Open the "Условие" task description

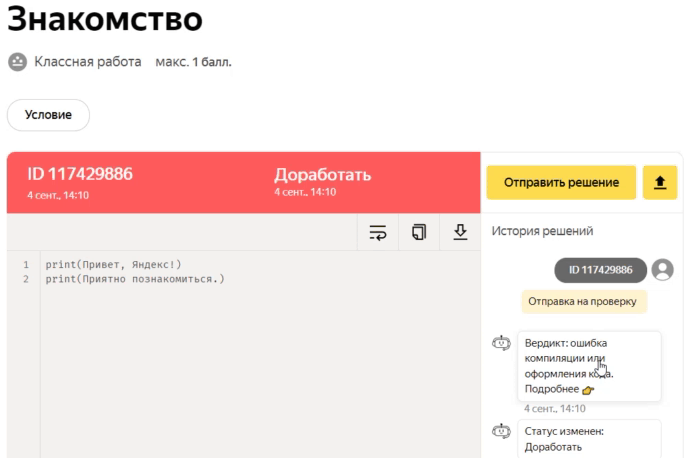[x=48, y=115]
